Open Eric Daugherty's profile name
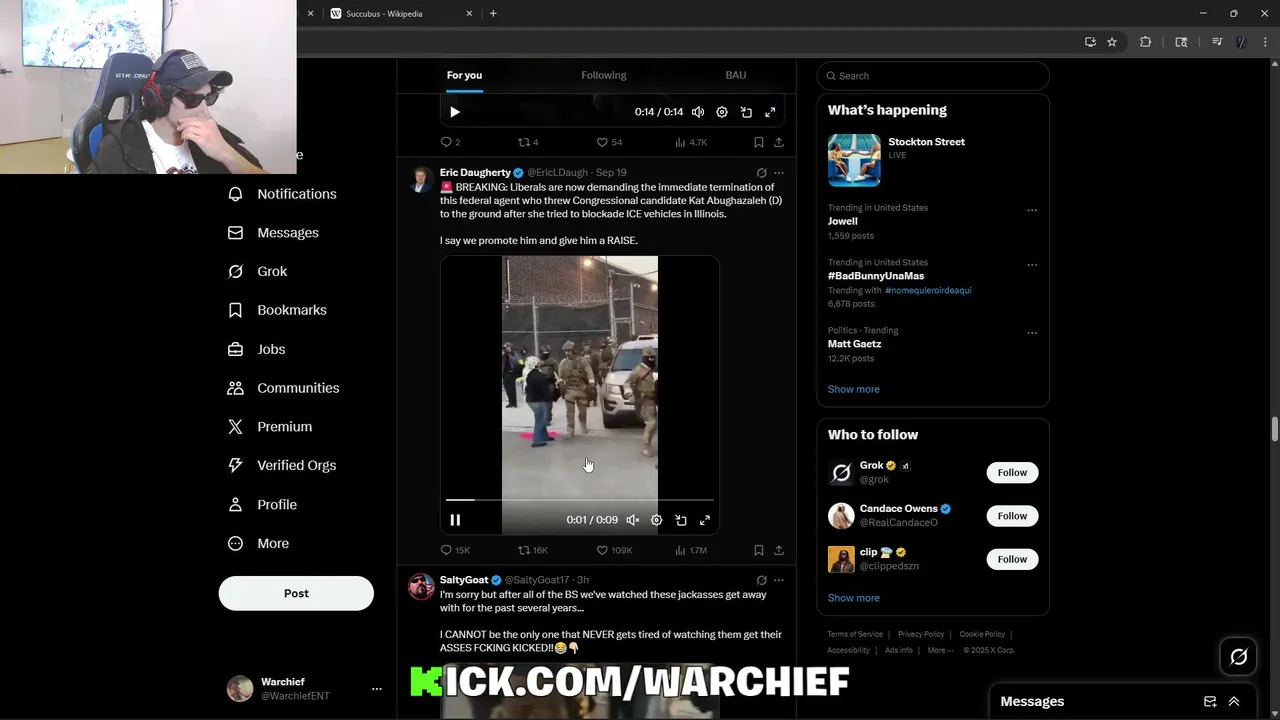Viewport: 1280px width, 720px height. click(475, 173)
